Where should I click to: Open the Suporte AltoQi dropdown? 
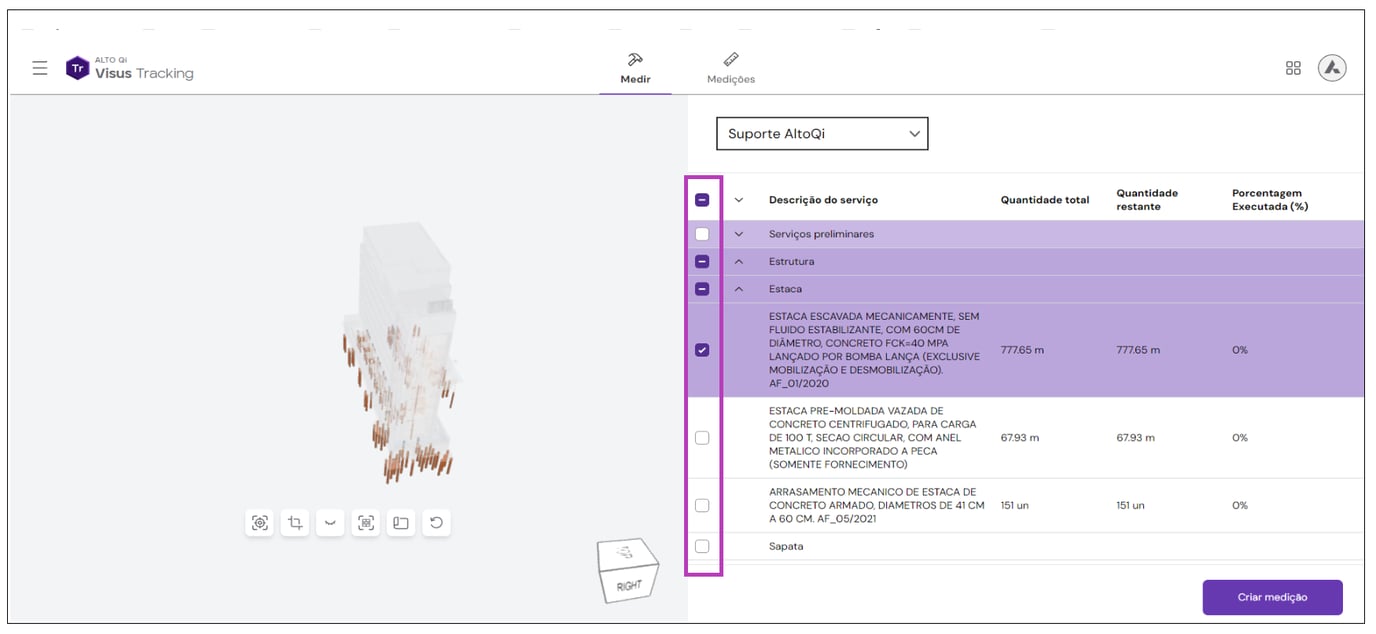click(822, 134)
